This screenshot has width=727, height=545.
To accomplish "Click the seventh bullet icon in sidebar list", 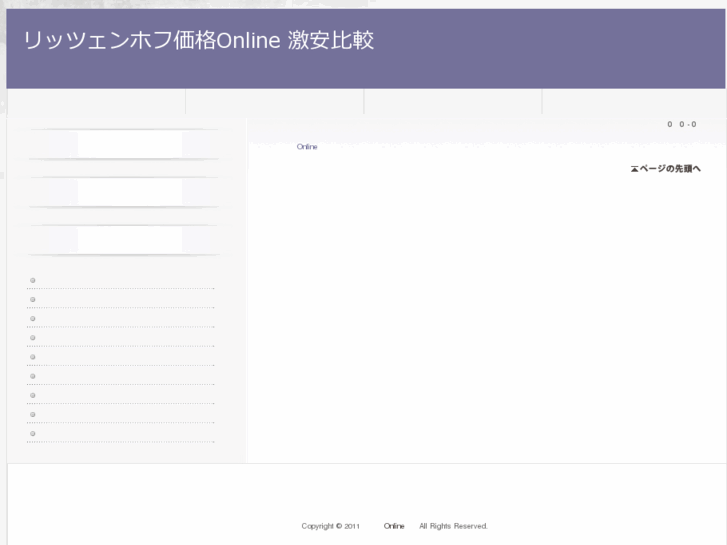I will 33,395.
